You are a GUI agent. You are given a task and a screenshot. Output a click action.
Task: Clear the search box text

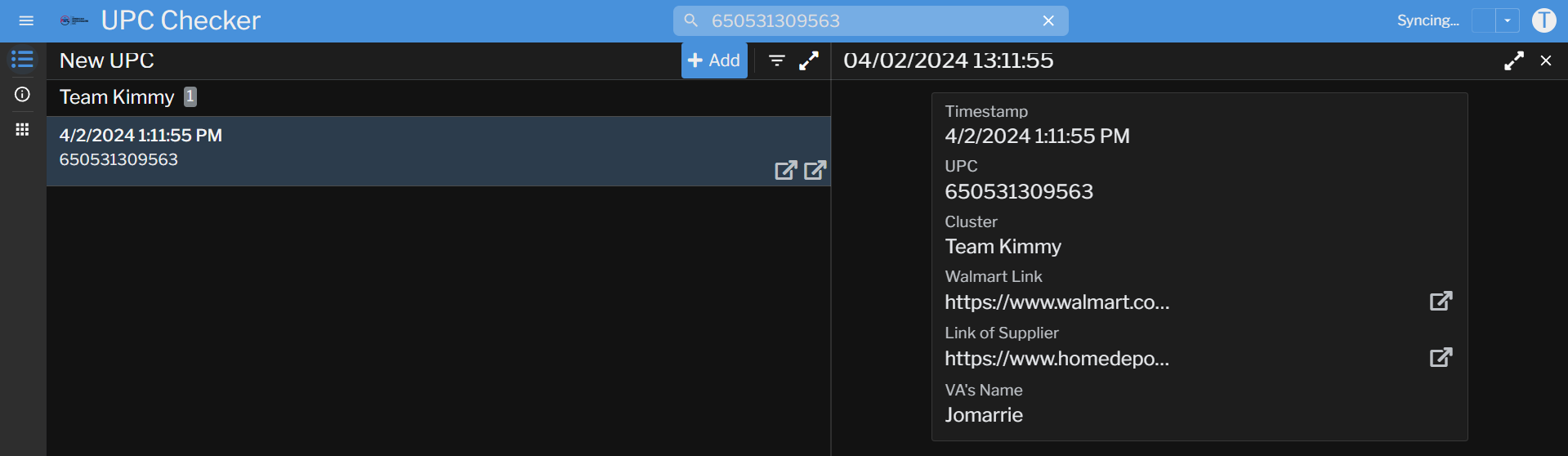[x=1048, y=20]
